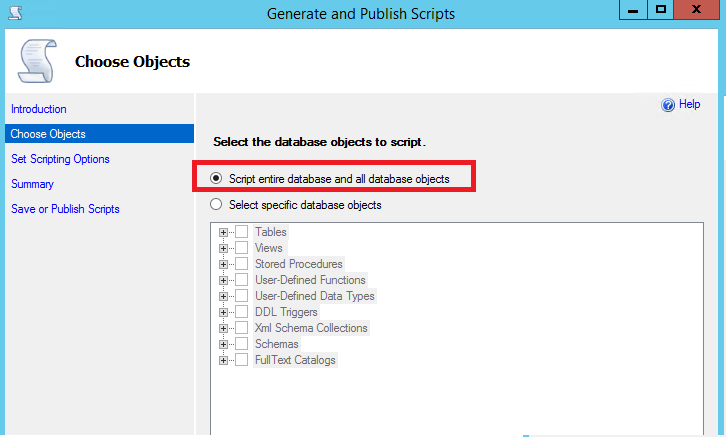Expand the DDL Triggers node

pyautogui.click(x=223, y=312)
